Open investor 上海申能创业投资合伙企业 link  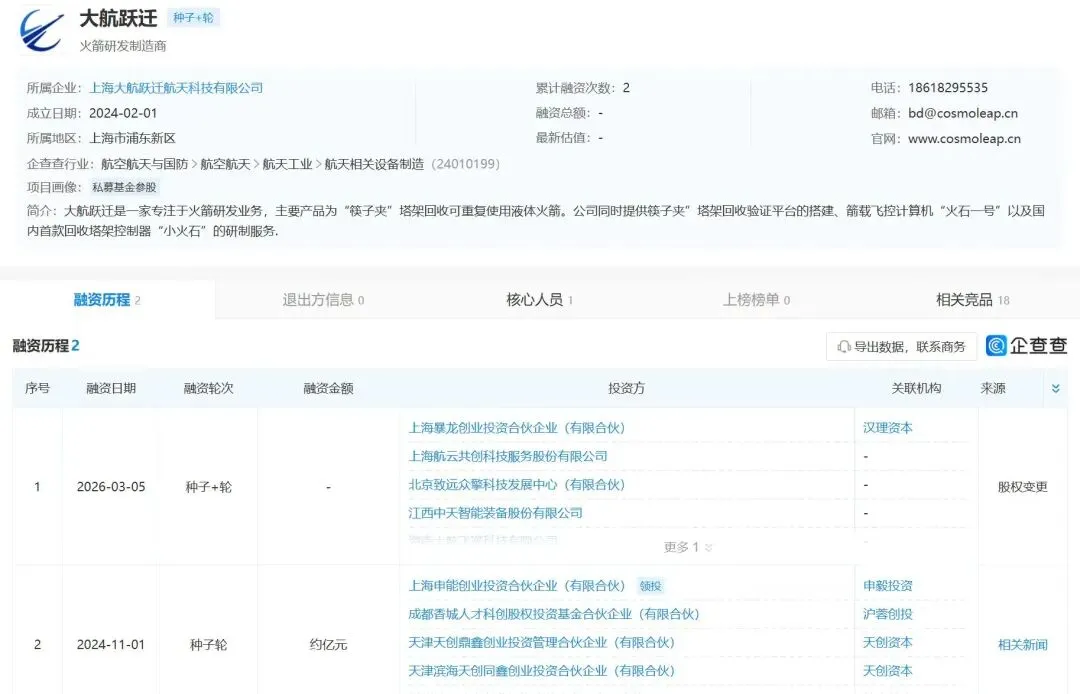[517, 585]
